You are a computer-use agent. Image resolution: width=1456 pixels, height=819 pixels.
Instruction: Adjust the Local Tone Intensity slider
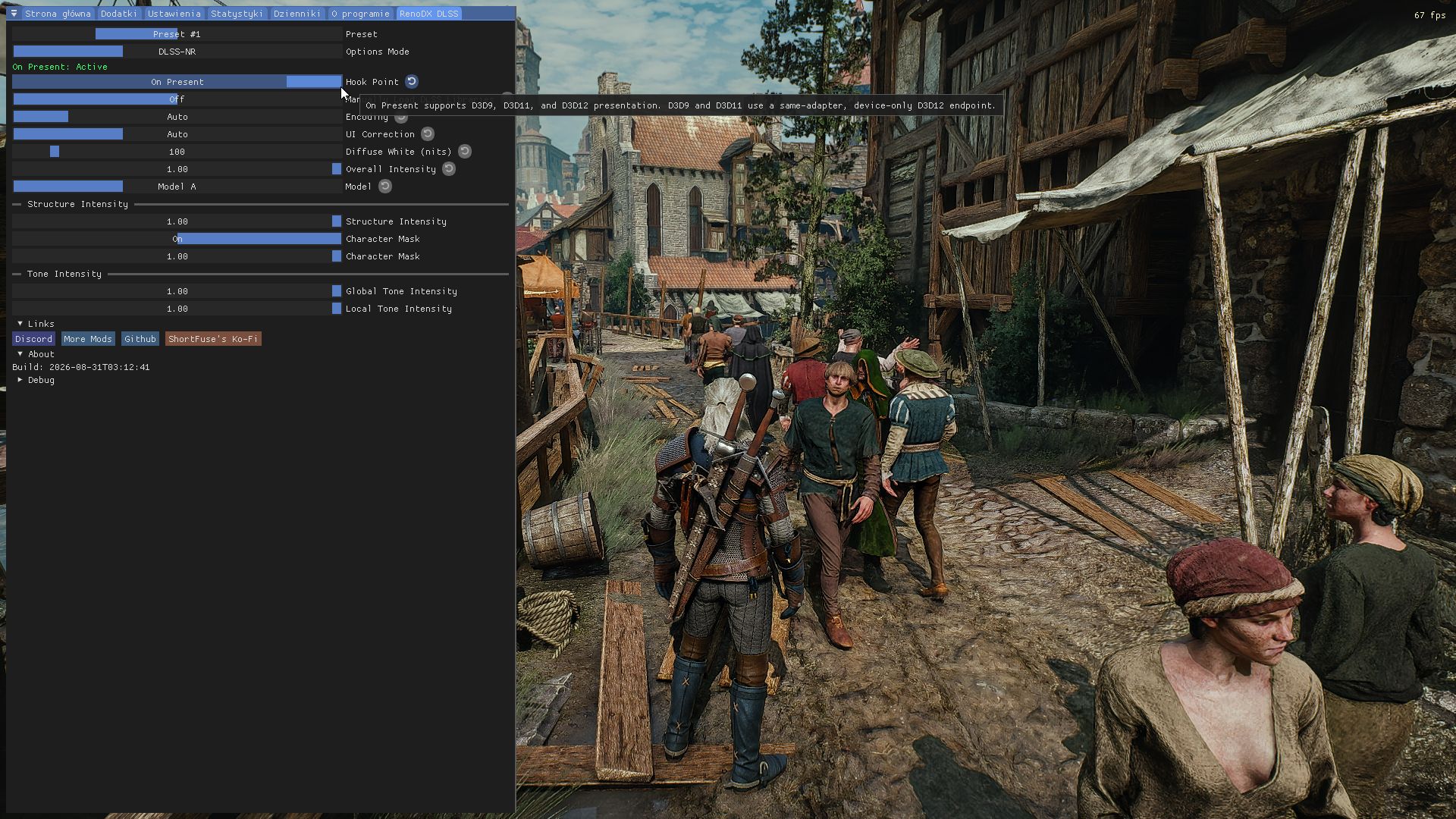point(177,309)
